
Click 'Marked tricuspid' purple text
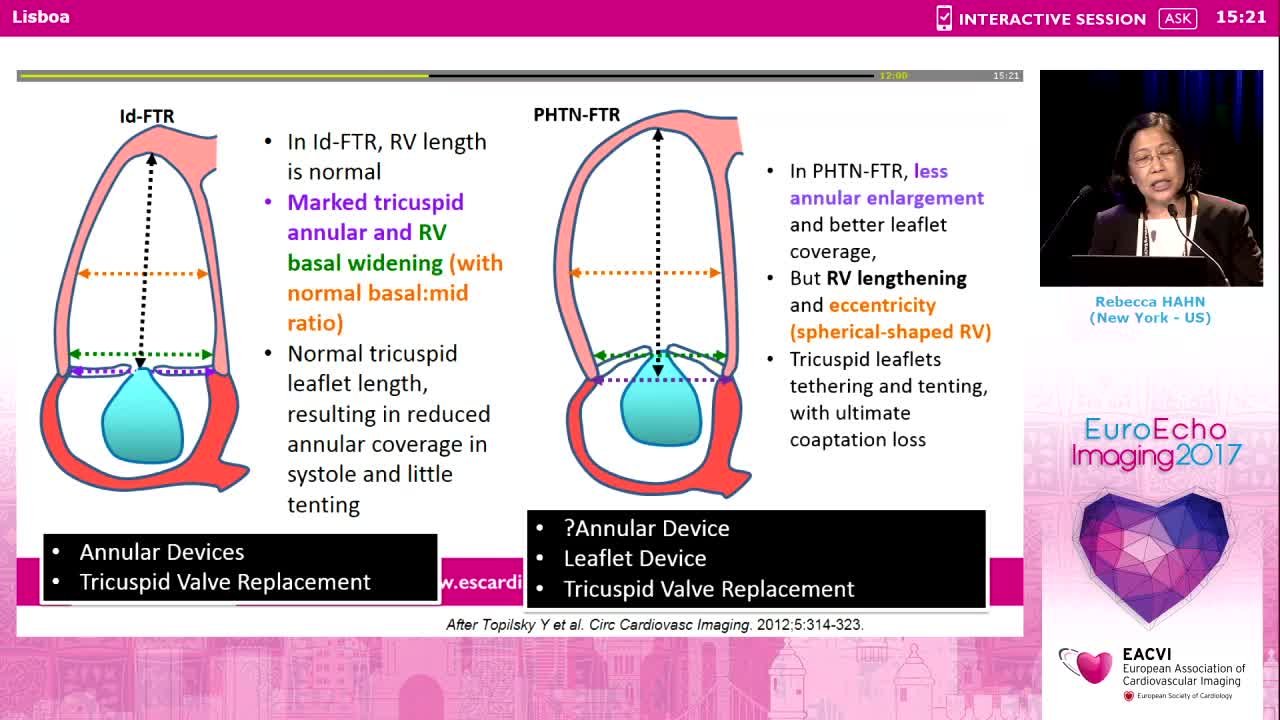(x=375, y=202)
